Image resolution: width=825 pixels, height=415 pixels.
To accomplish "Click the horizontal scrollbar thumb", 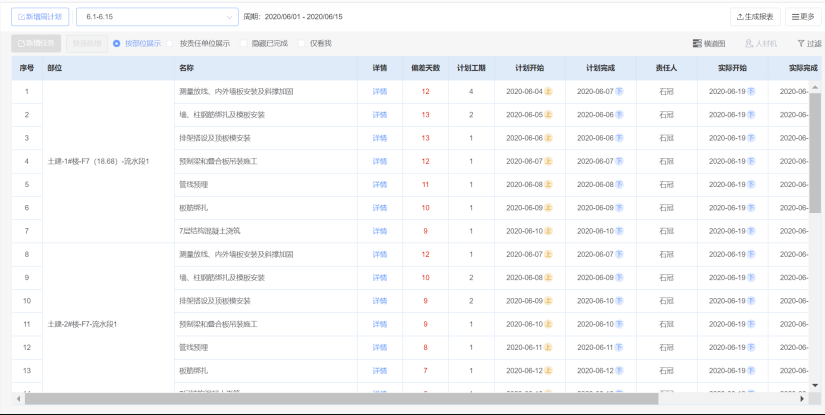I will coord(341,399).
